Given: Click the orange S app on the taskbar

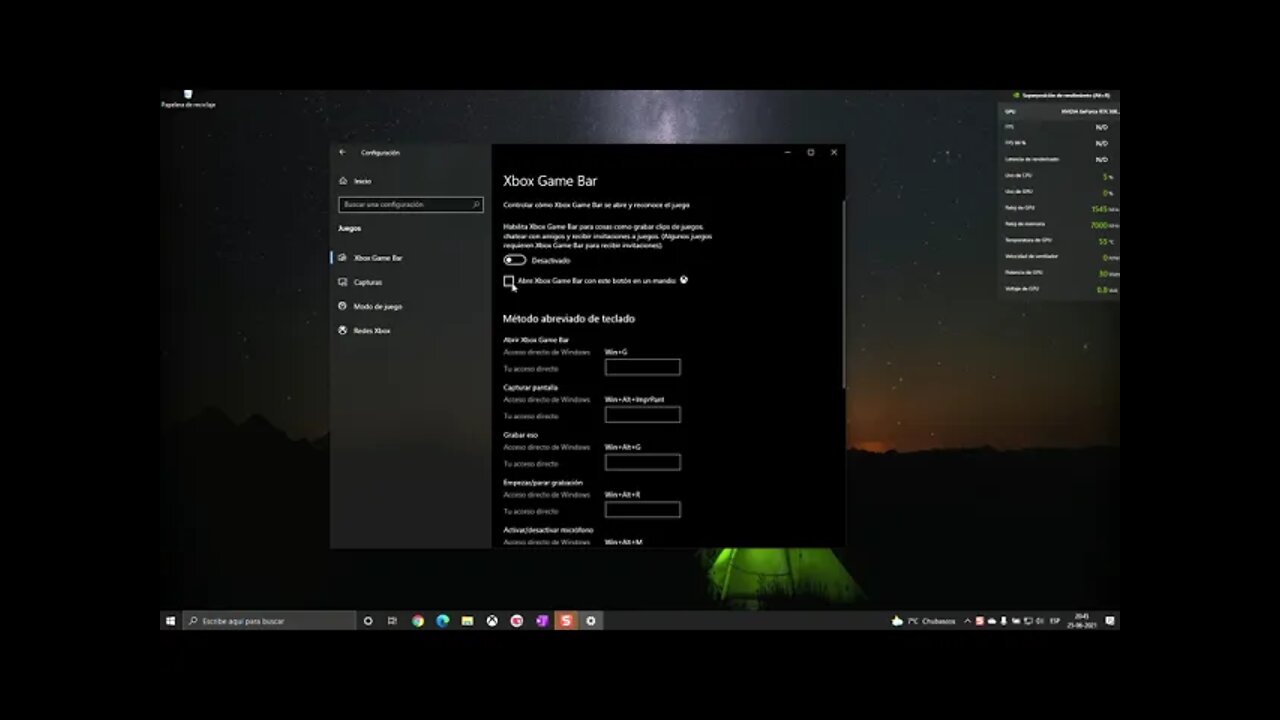Looking at the screenshot, I should click(566, 621).
